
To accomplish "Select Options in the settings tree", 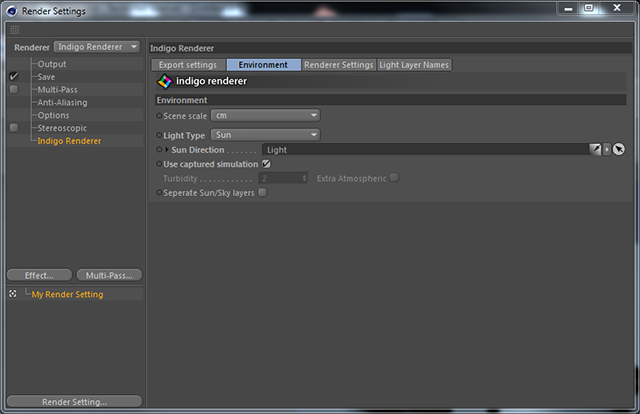I will click(53, 115).
